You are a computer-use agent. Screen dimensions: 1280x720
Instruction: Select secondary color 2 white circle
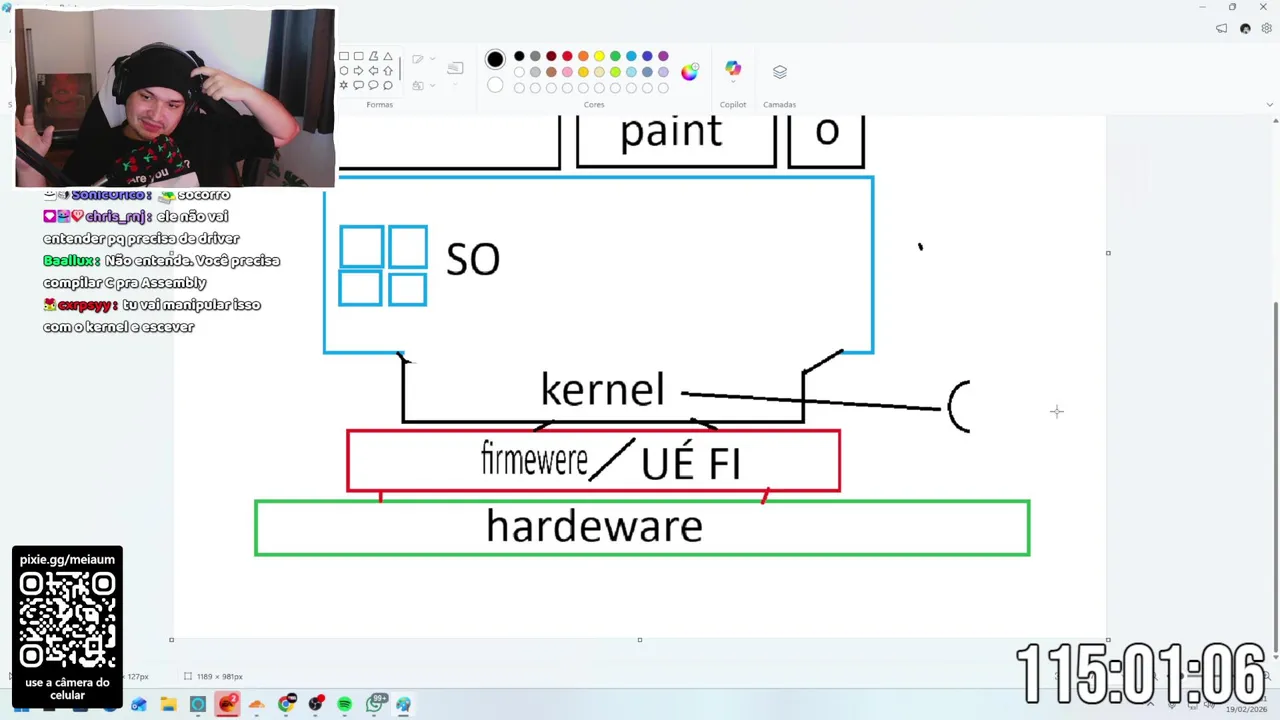tap(495, 85)
